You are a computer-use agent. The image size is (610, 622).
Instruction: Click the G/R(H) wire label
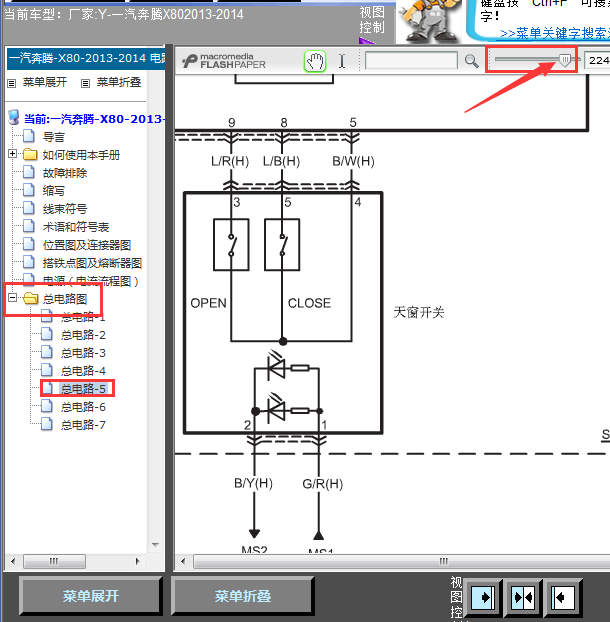click(322, 484)
